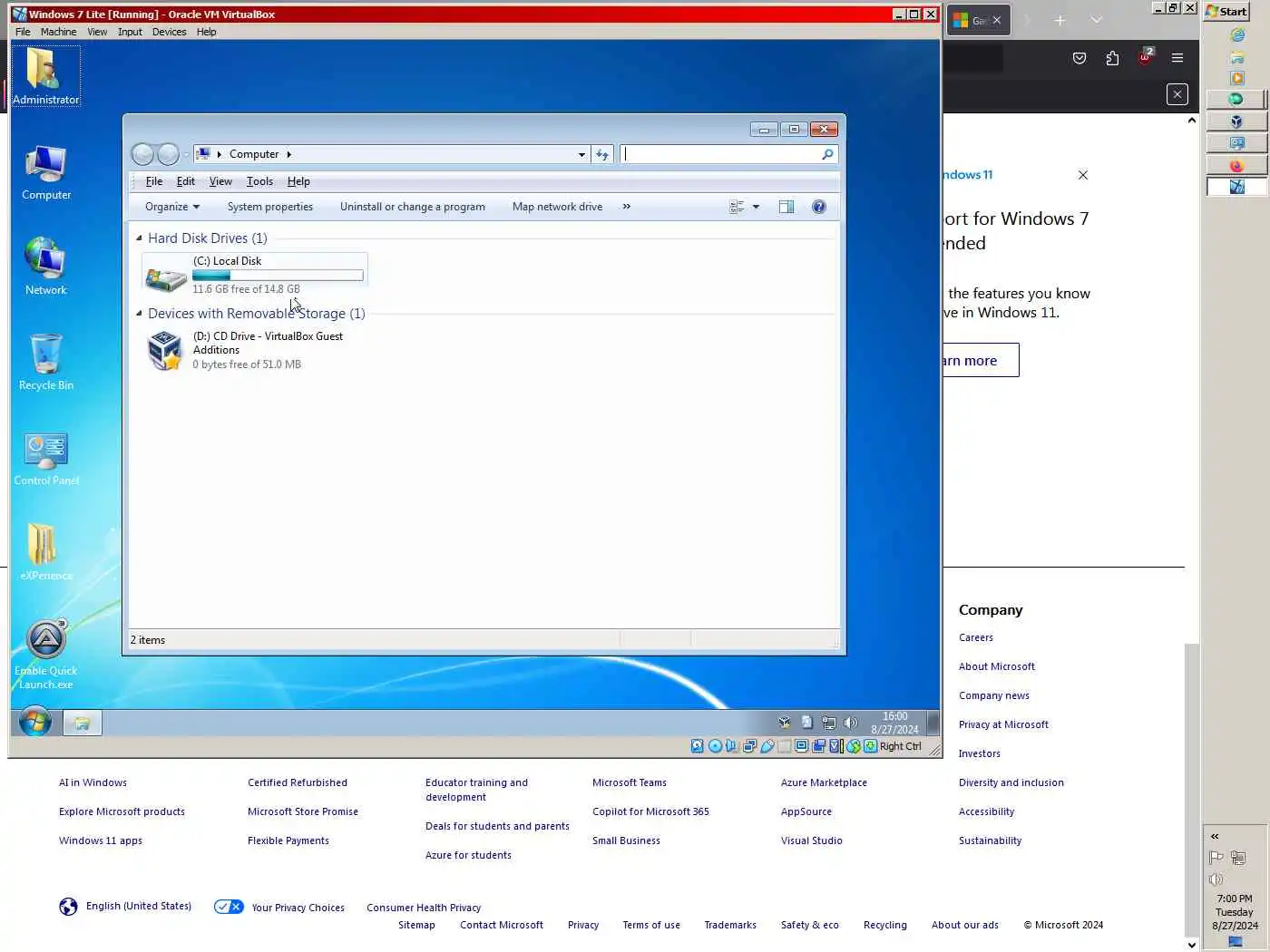
Task: Open Azure Marketplace footer link
Action: tap(824, 782)
